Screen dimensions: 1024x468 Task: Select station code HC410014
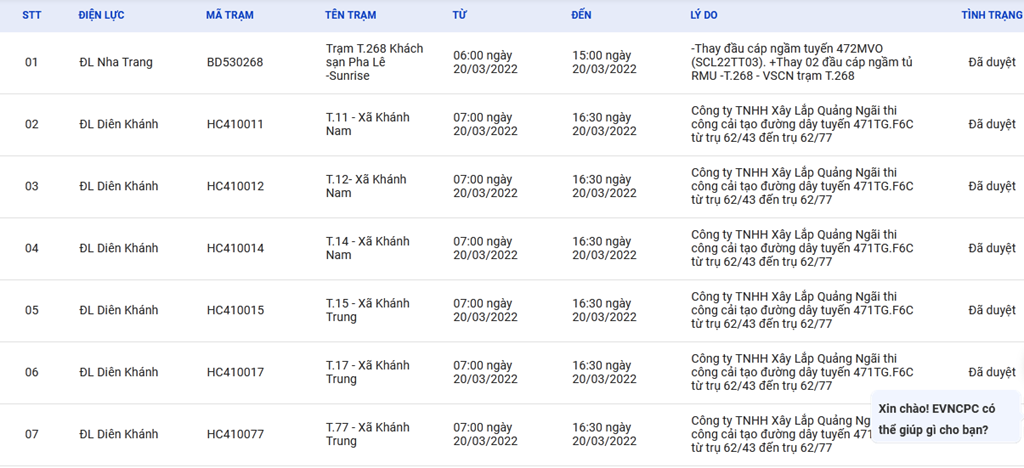[235, 248]
